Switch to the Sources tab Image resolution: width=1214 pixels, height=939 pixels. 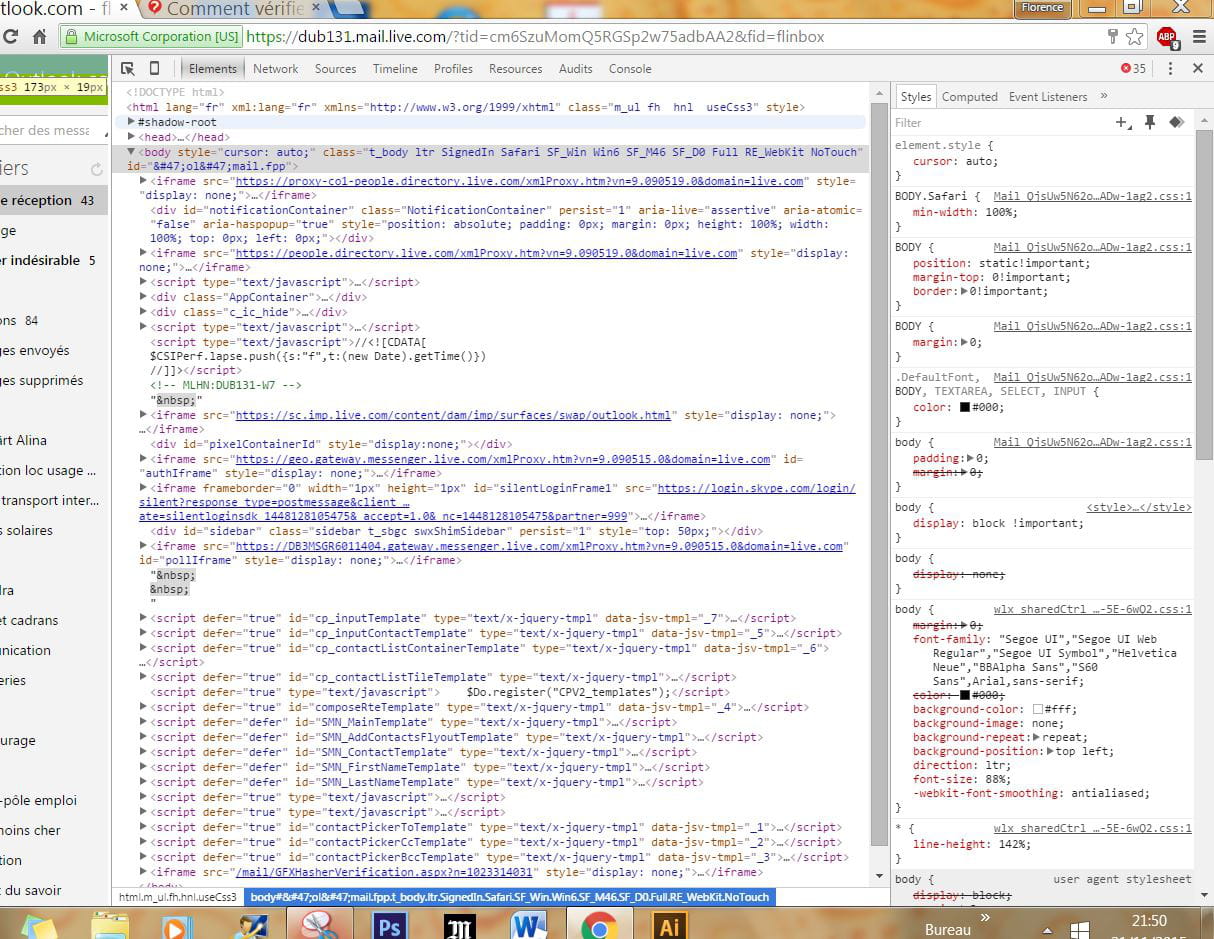click(x=335, y=69)
